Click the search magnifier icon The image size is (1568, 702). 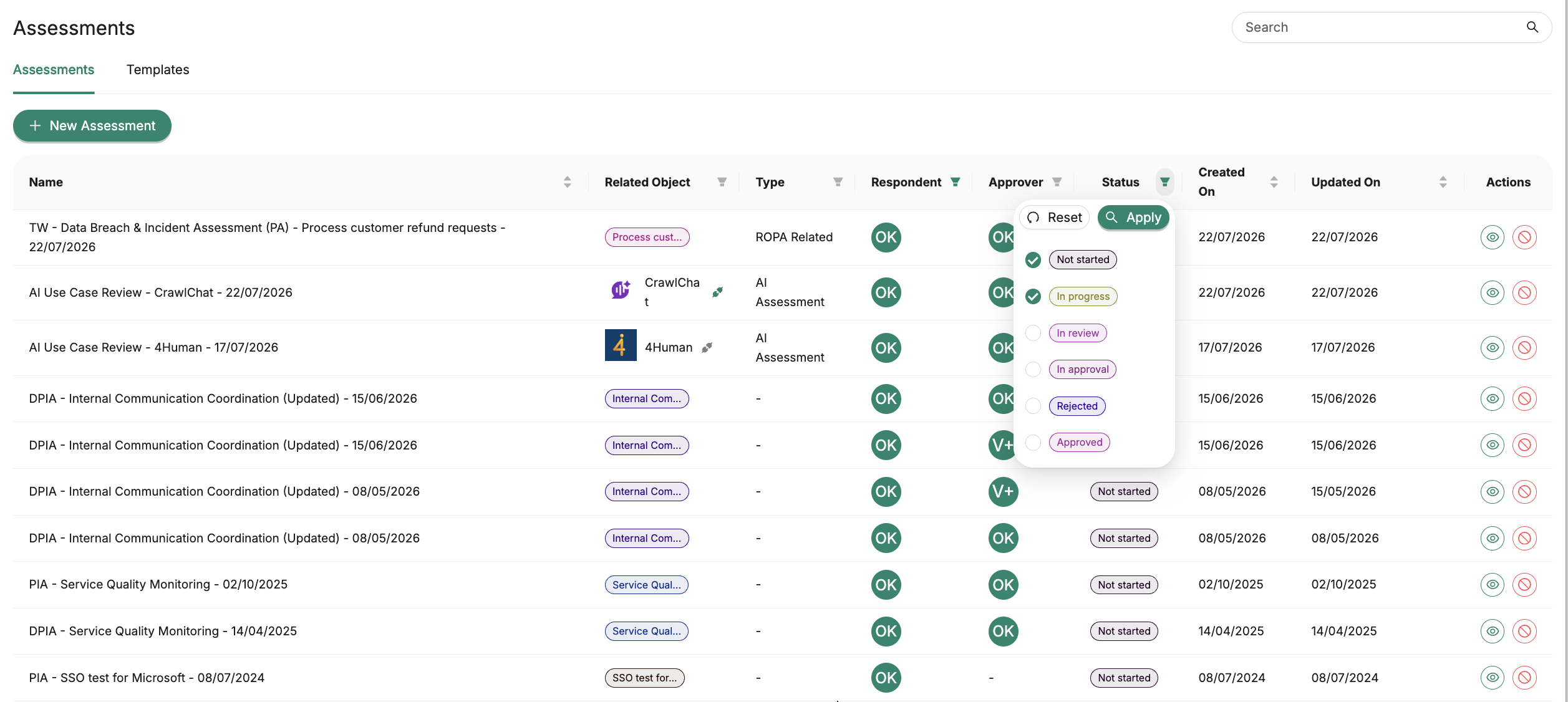(1532, 27)
